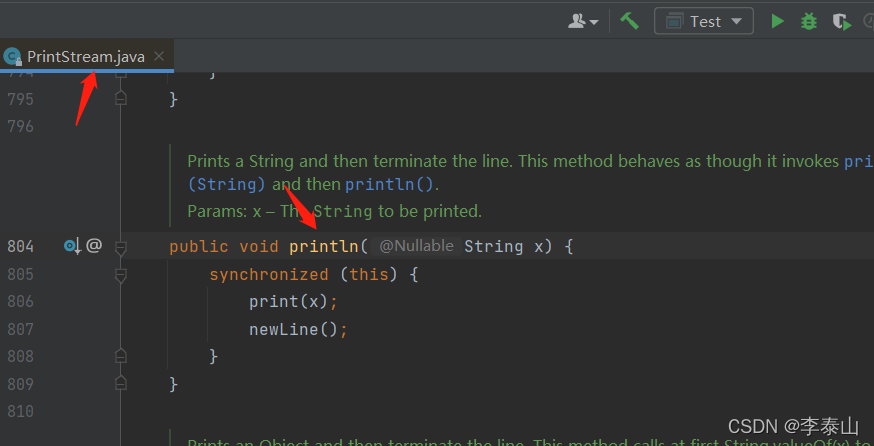Collapse the synchronized block at line 805
Image resolution: width=874 pixels, height=446 pixels.
(x=121, y=274)
